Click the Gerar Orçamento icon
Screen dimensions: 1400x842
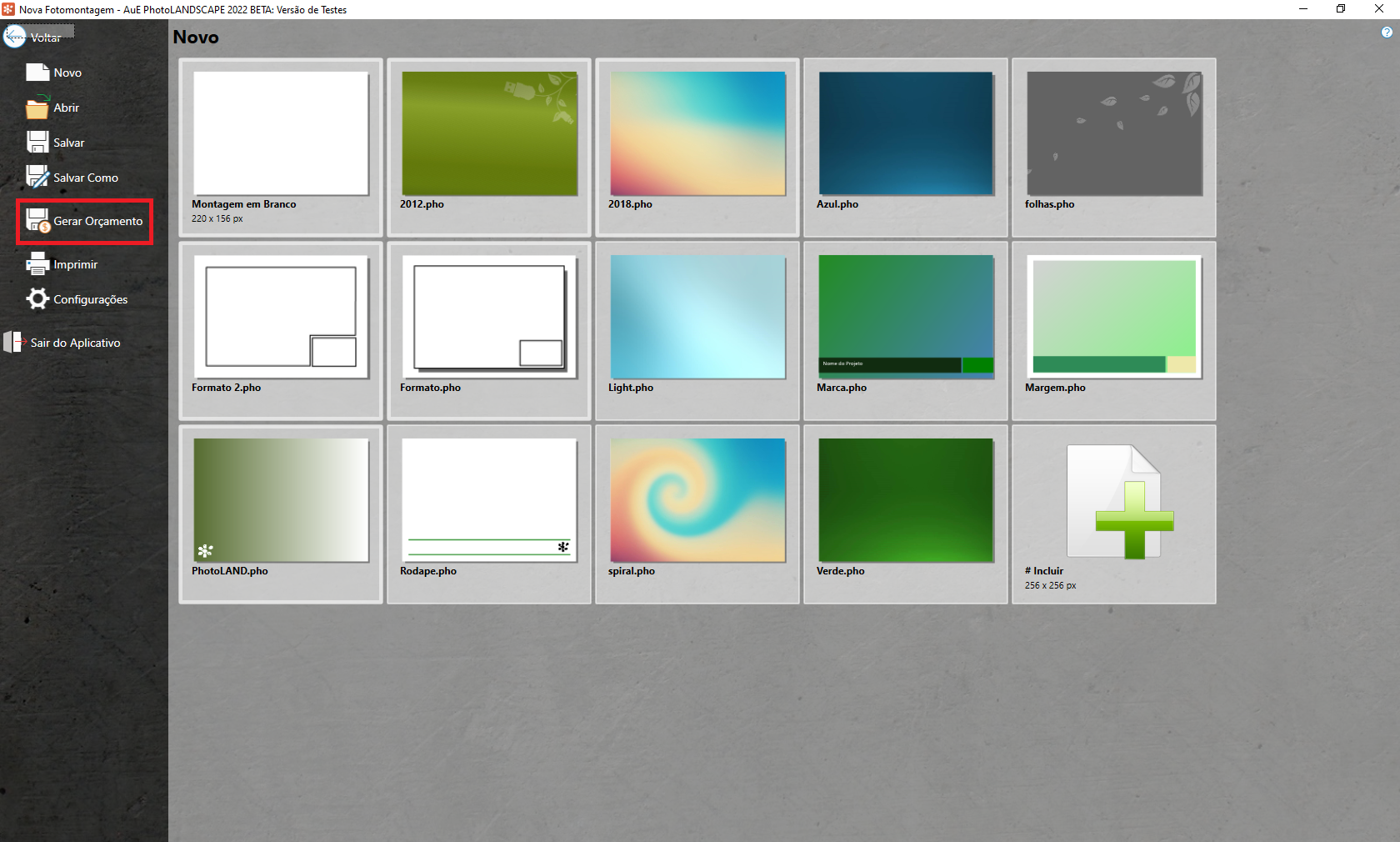coord(38,221)
